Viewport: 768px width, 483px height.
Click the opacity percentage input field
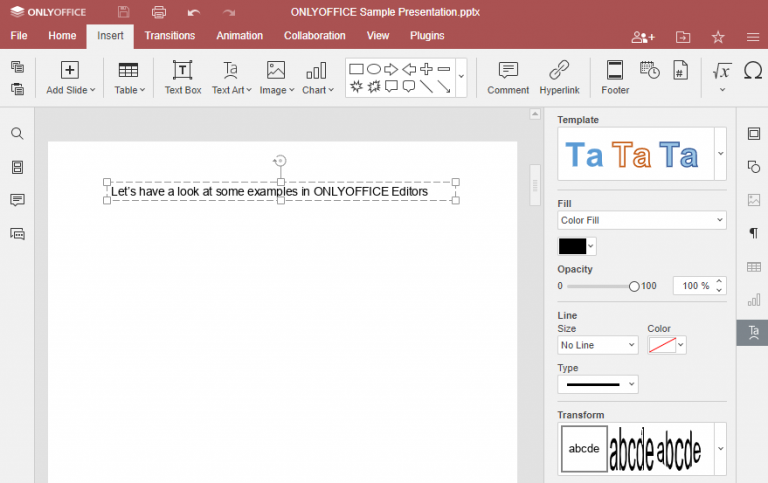(695, 286)
